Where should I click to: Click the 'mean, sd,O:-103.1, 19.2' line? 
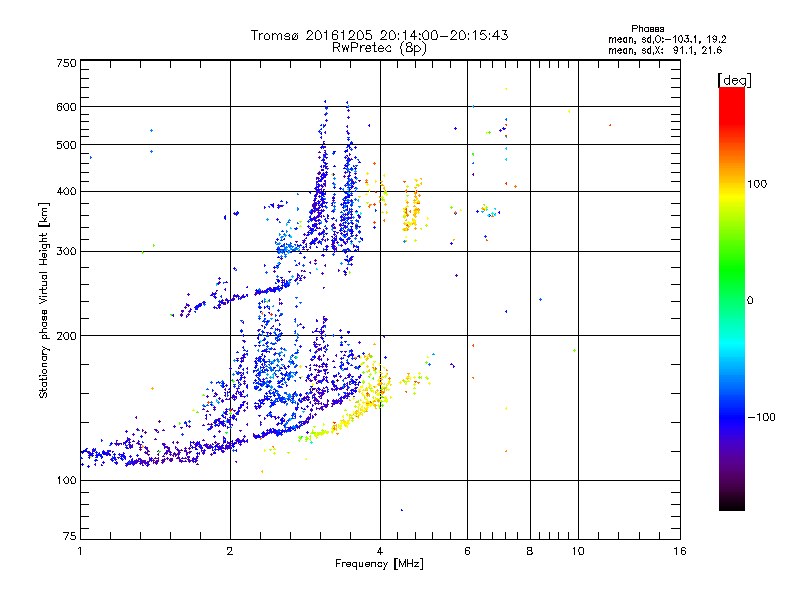(667, 39)
